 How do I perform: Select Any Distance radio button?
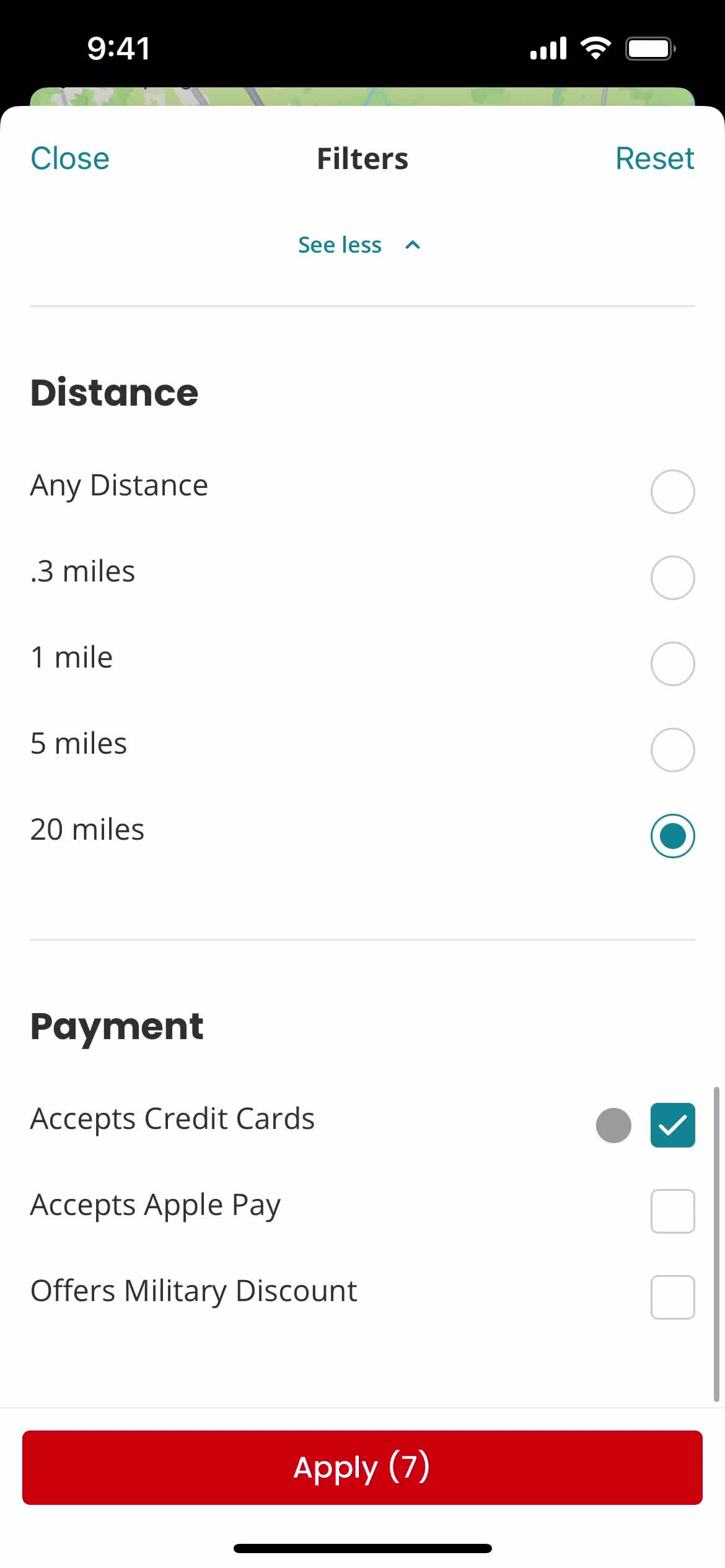point(672,492)
